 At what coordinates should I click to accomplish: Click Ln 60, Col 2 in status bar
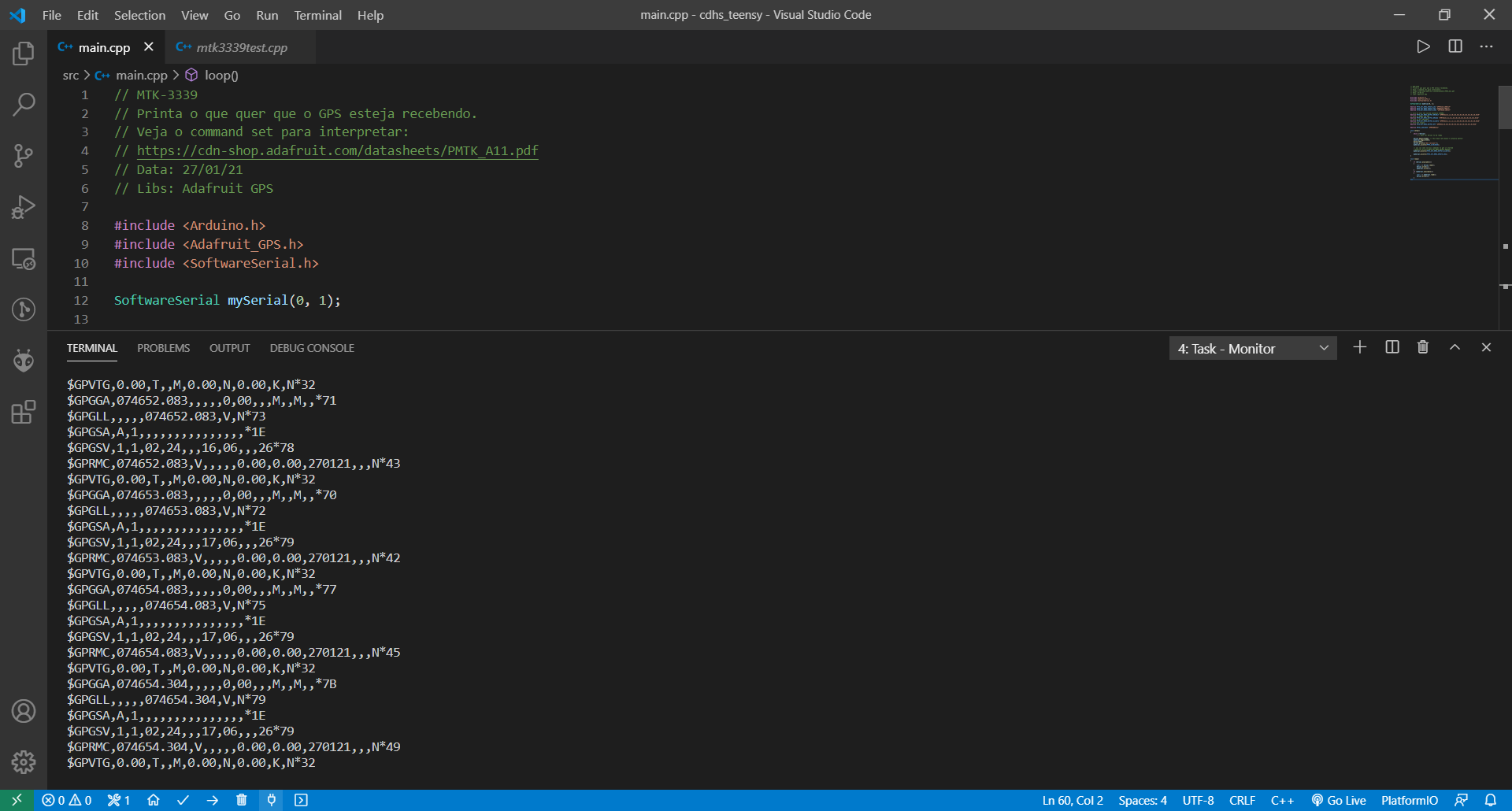1073,800
